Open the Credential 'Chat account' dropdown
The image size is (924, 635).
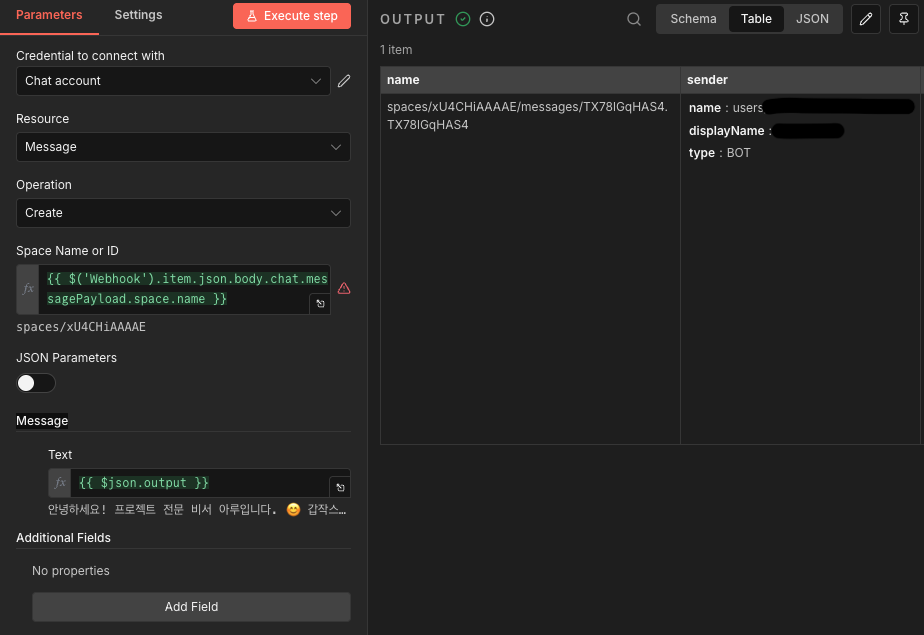173,81
